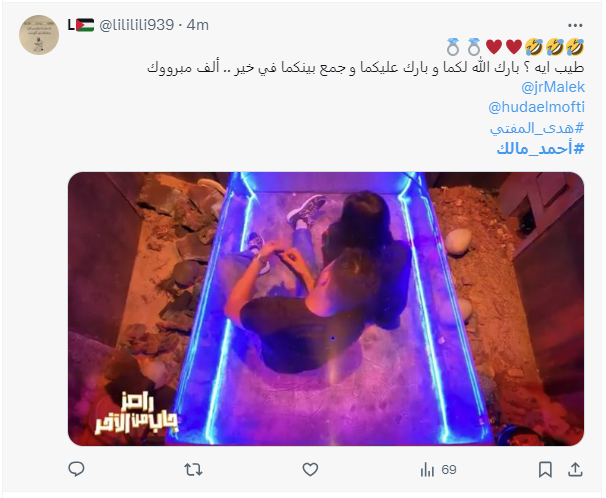Click the share upload icon

[575, 469]
